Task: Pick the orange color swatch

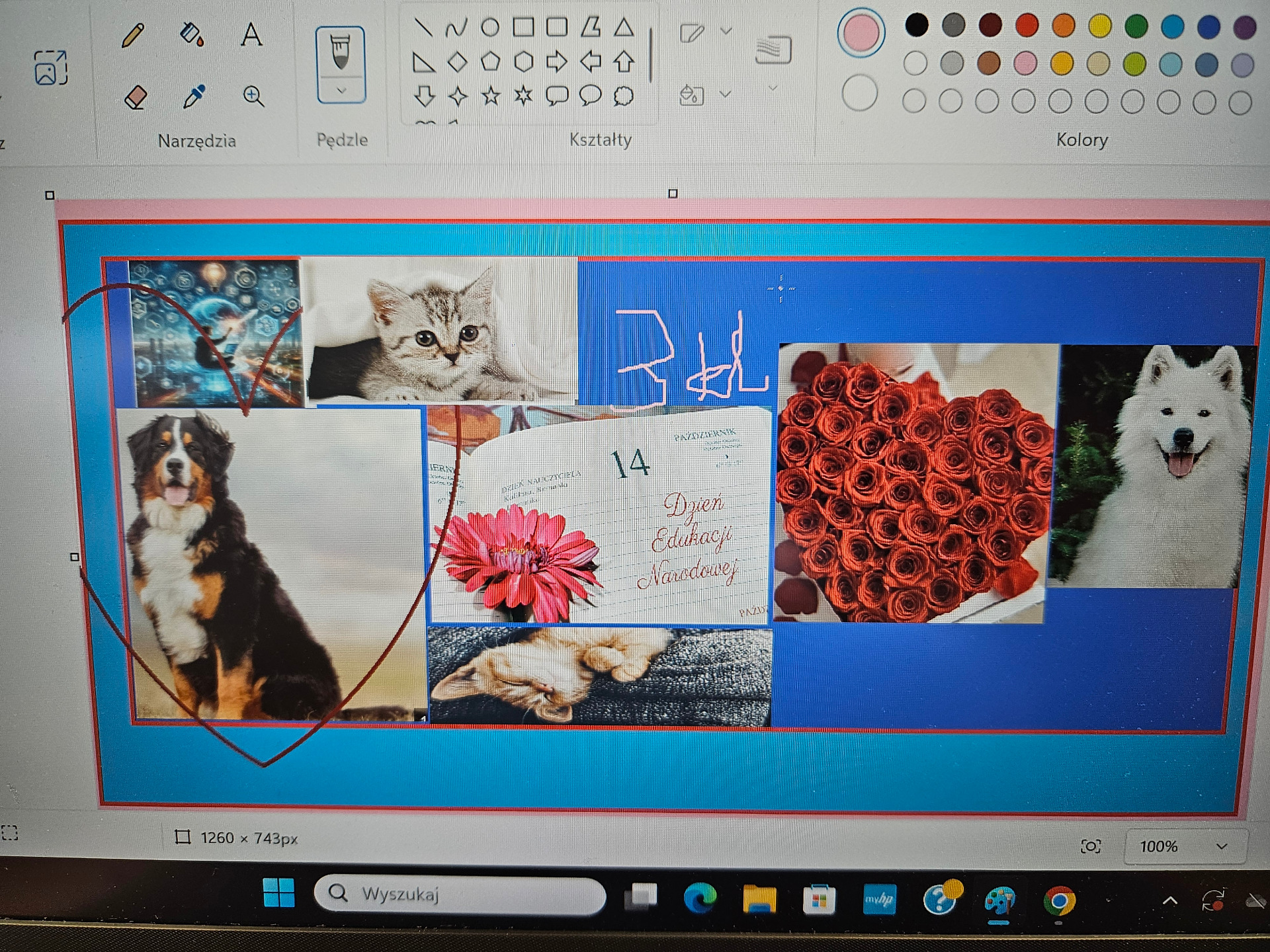Action: coord(1064,25)
